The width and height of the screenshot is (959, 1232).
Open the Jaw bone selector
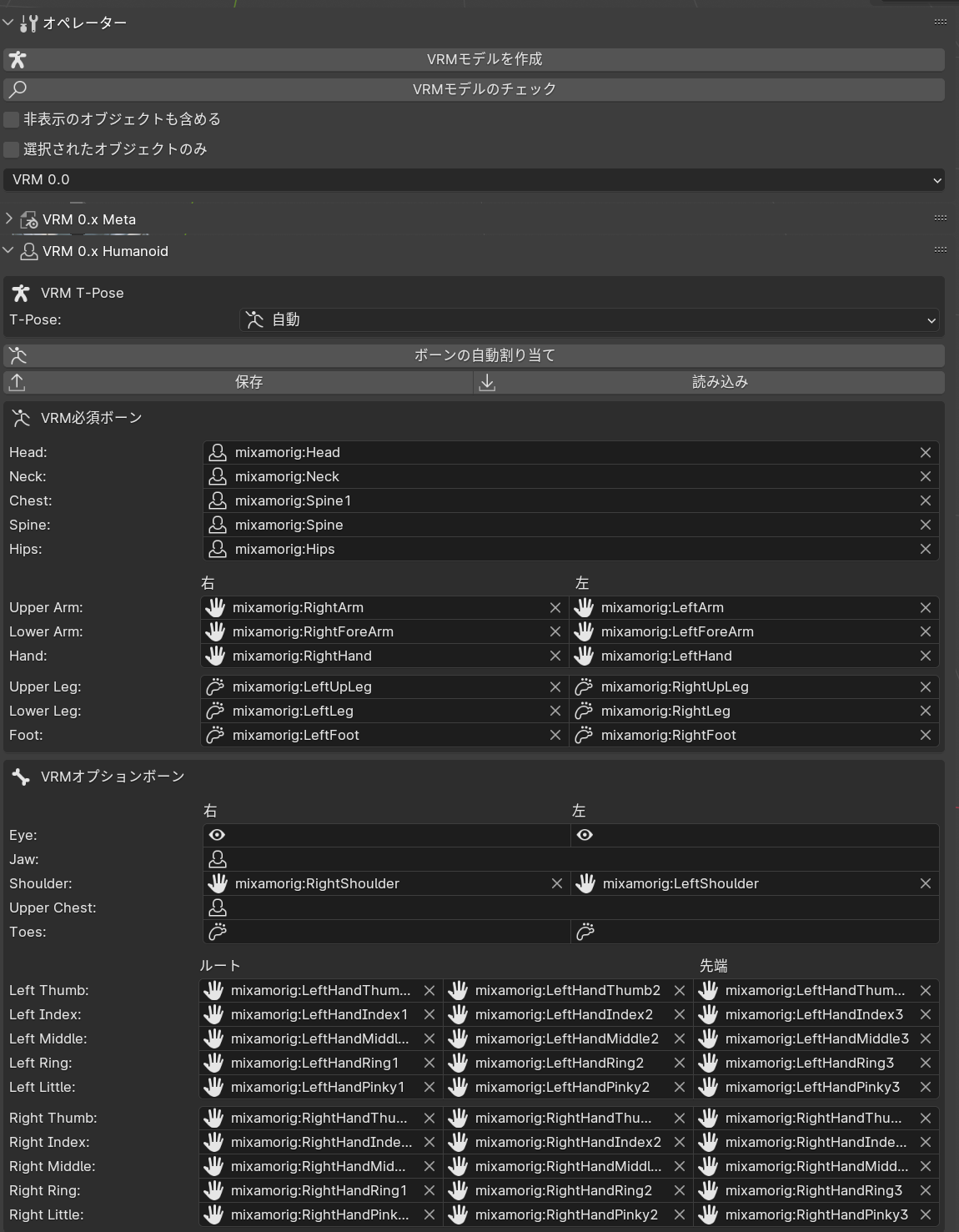pos(570,859)
